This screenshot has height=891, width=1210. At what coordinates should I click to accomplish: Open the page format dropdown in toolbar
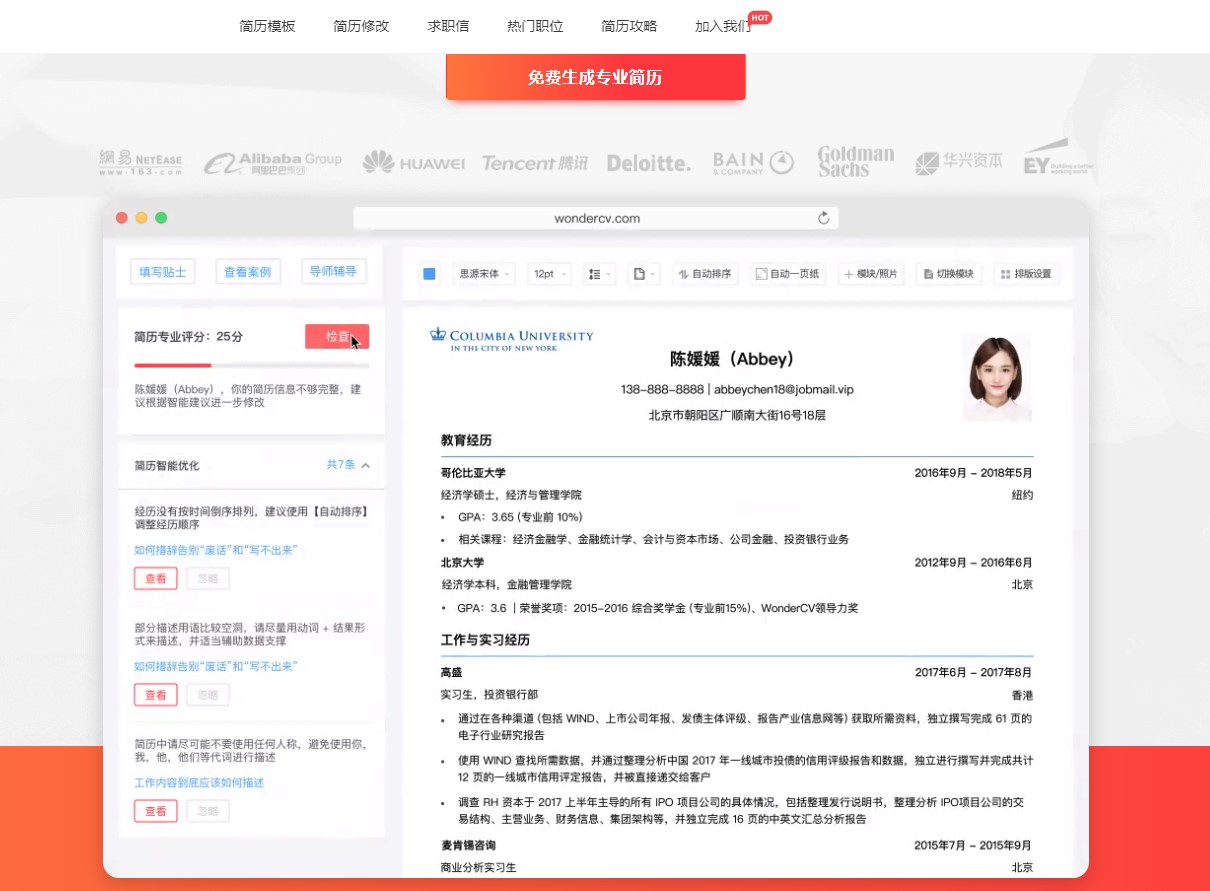pos(640,273)
